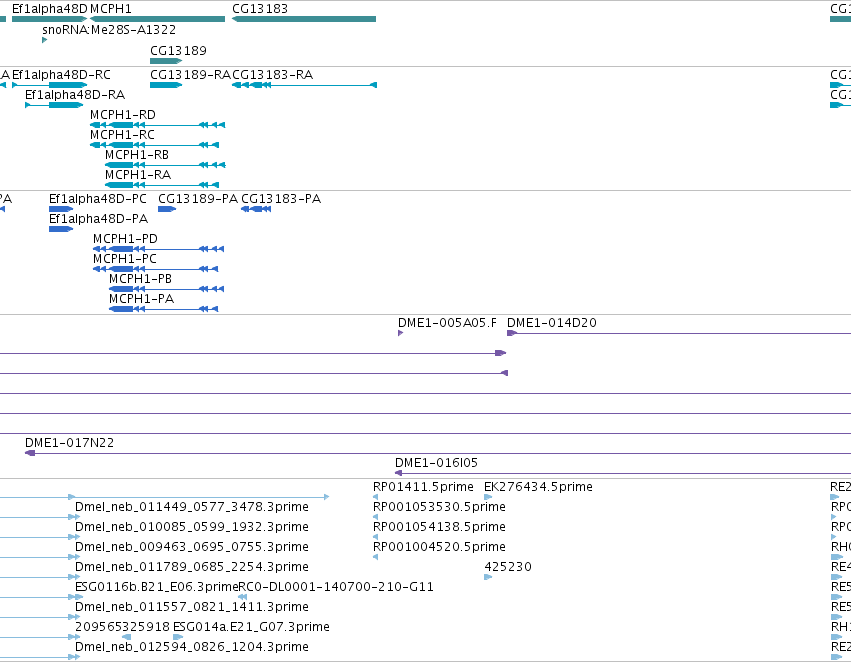Viewport: 851px width, 662px height.
Task: Click the MCPH1-RD transcript
Action: (x=157, y=125)
